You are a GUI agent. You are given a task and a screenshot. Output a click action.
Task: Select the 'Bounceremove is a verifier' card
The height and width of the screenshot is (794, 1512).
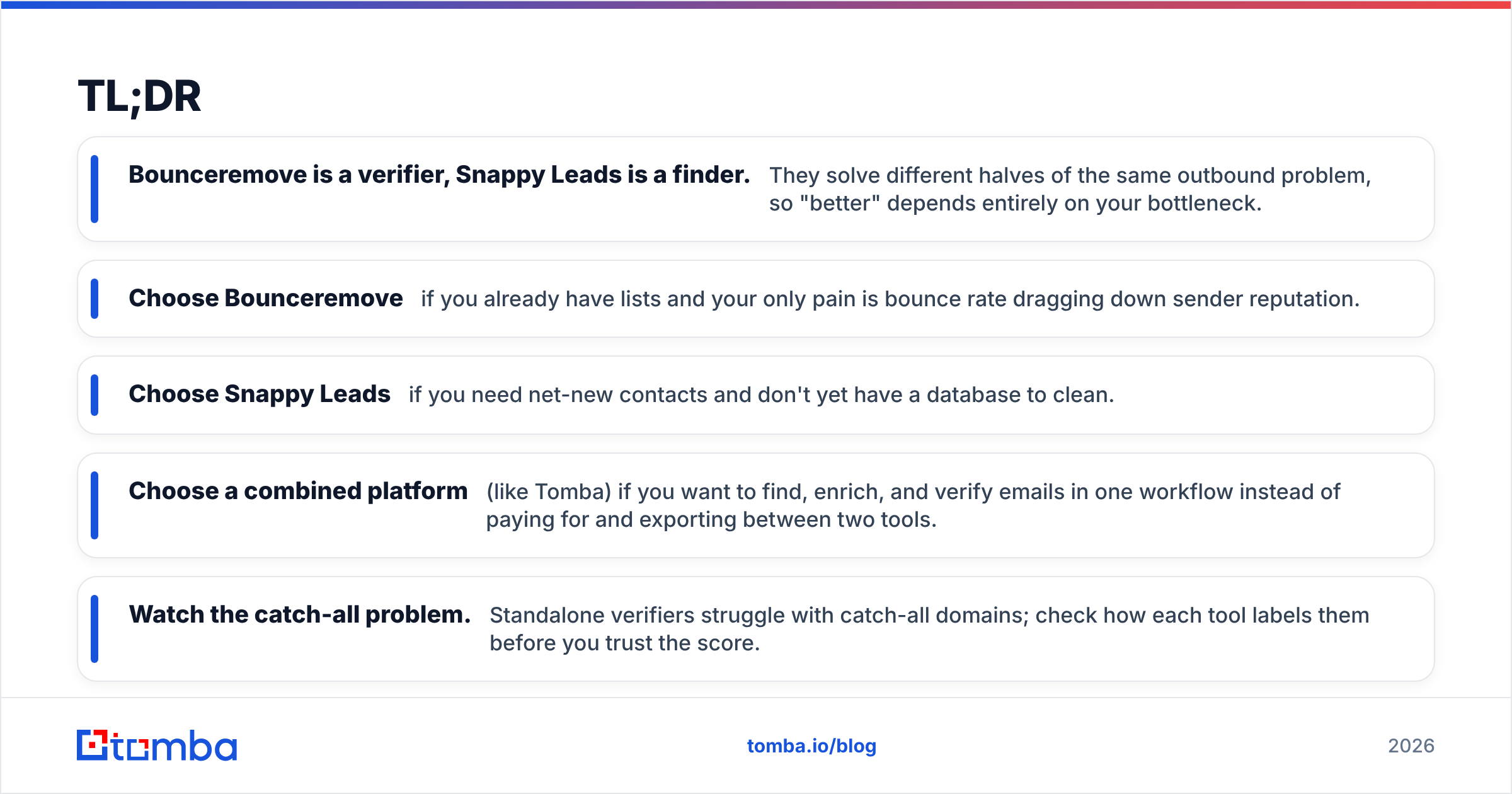tap(756, 189)
